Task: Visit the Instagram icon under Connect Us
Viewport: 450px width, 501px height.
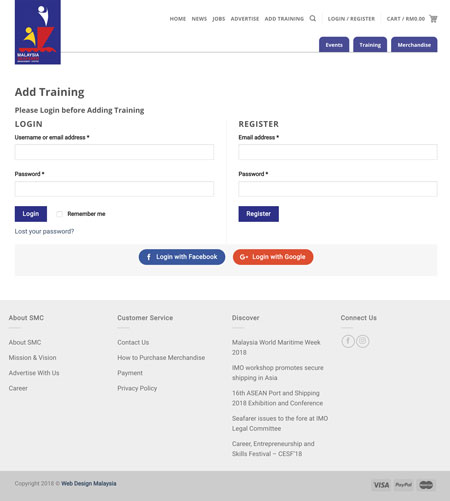Action: [363, 341]
